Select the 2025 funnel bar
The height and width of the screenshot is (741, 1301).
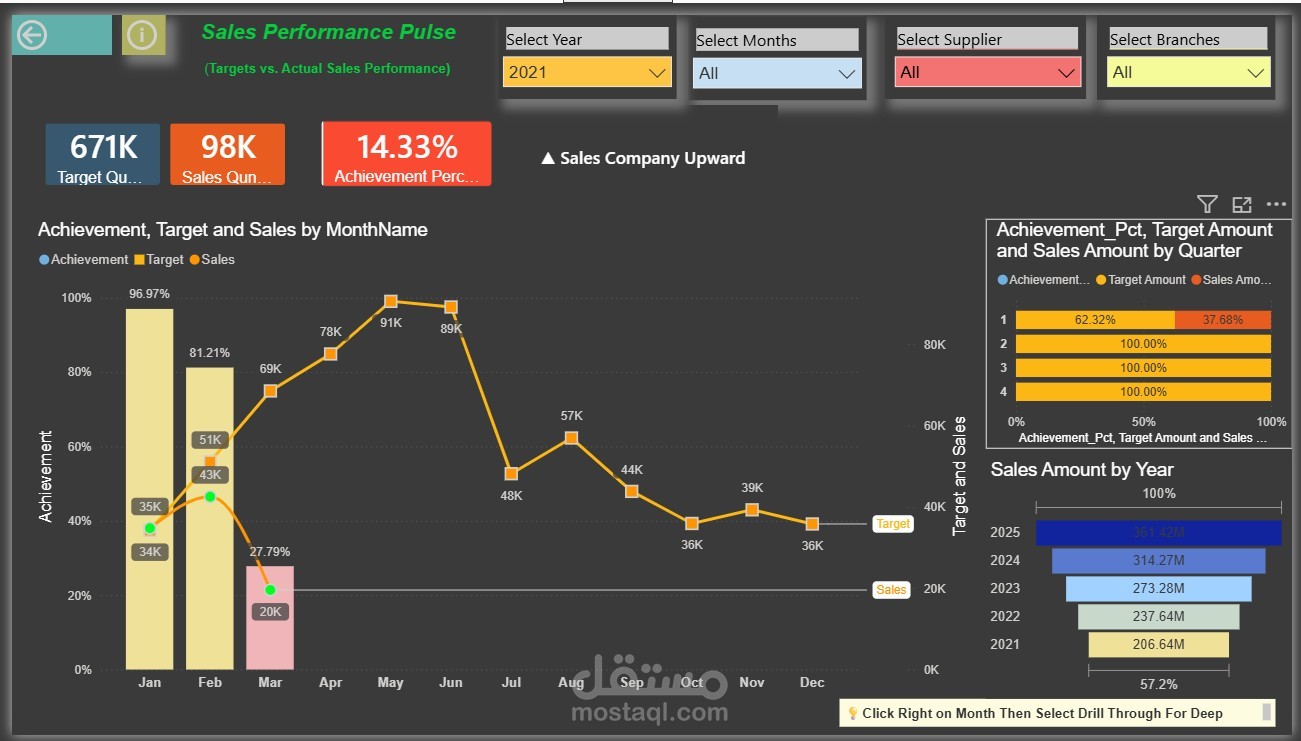pyautogui.click(x=1159, y=533)
